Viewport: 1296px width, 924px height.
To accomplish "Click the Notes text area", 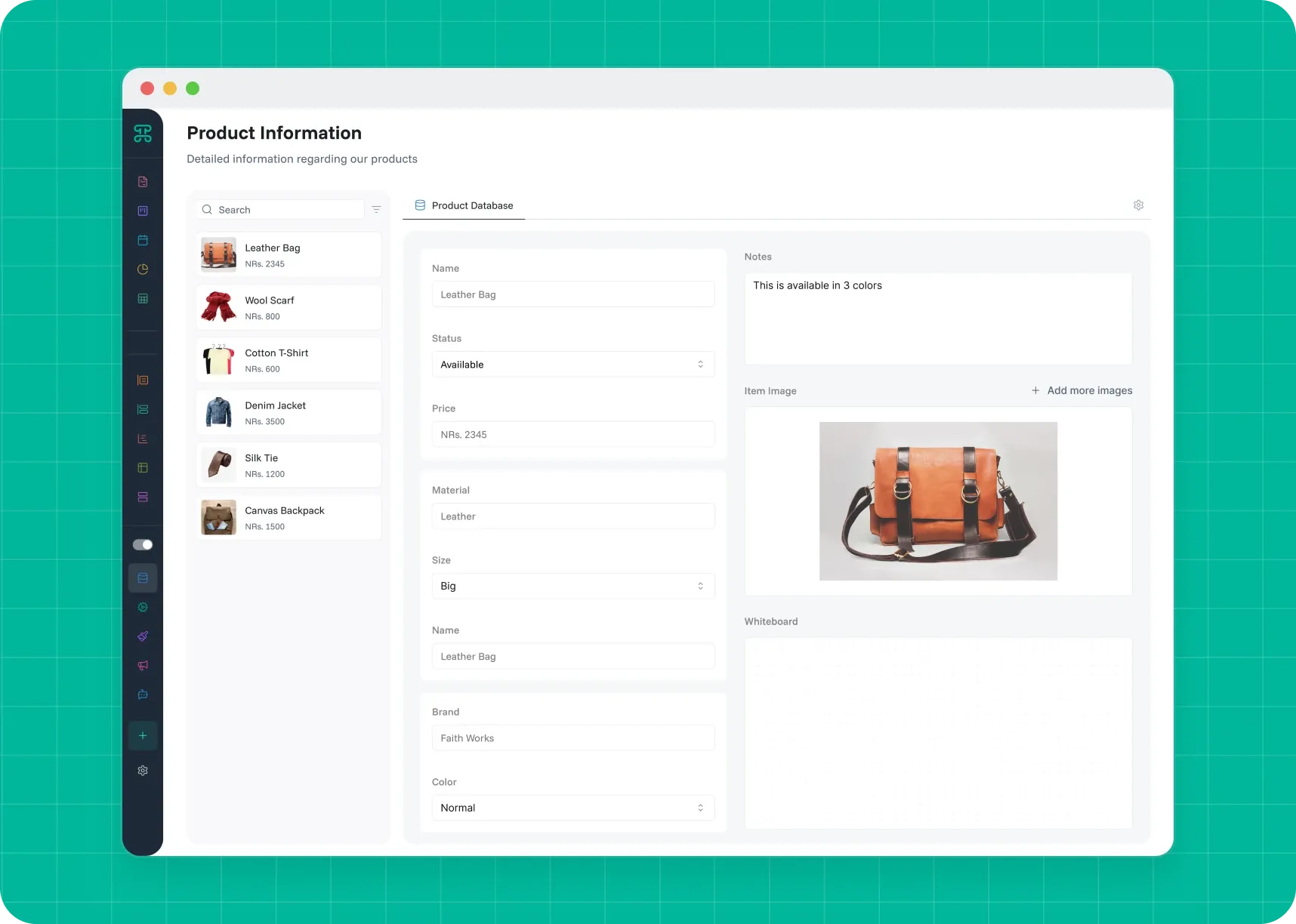I will tap(938, 319).
